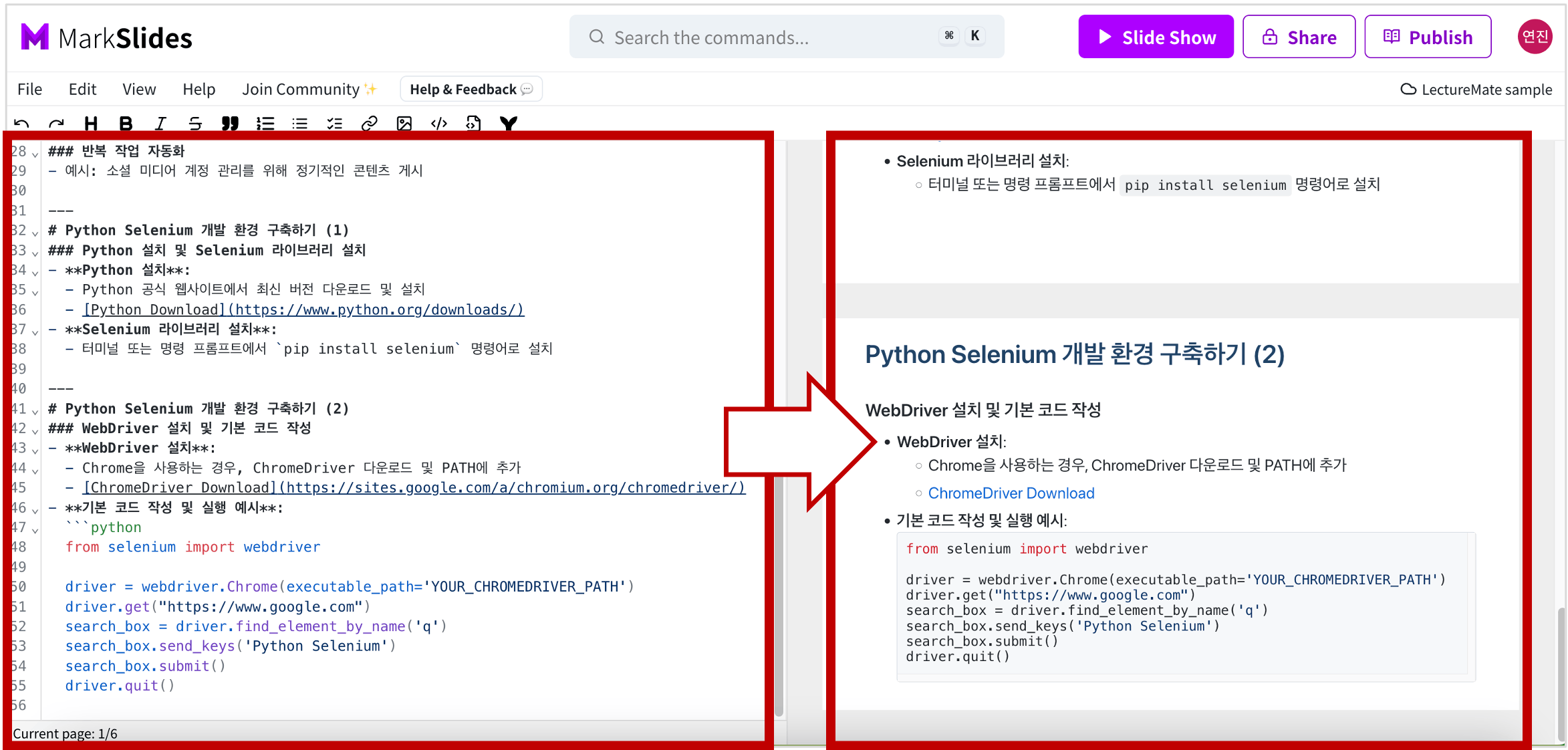Screen dimensions: 1568x750
Task: Insert a heading with H icon
Action: pyautogui.click(x=91, y=124)
